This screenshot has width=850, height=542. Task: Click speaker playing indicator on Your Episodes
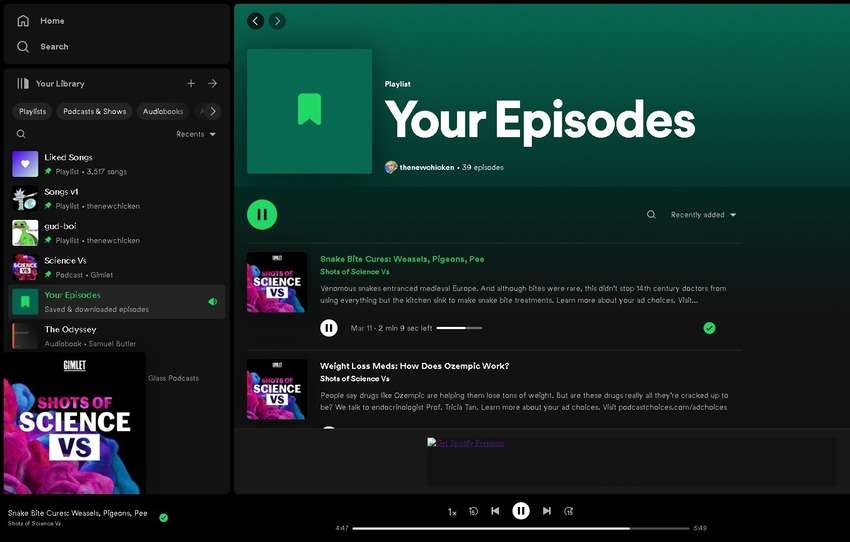[x=212, y=302]
